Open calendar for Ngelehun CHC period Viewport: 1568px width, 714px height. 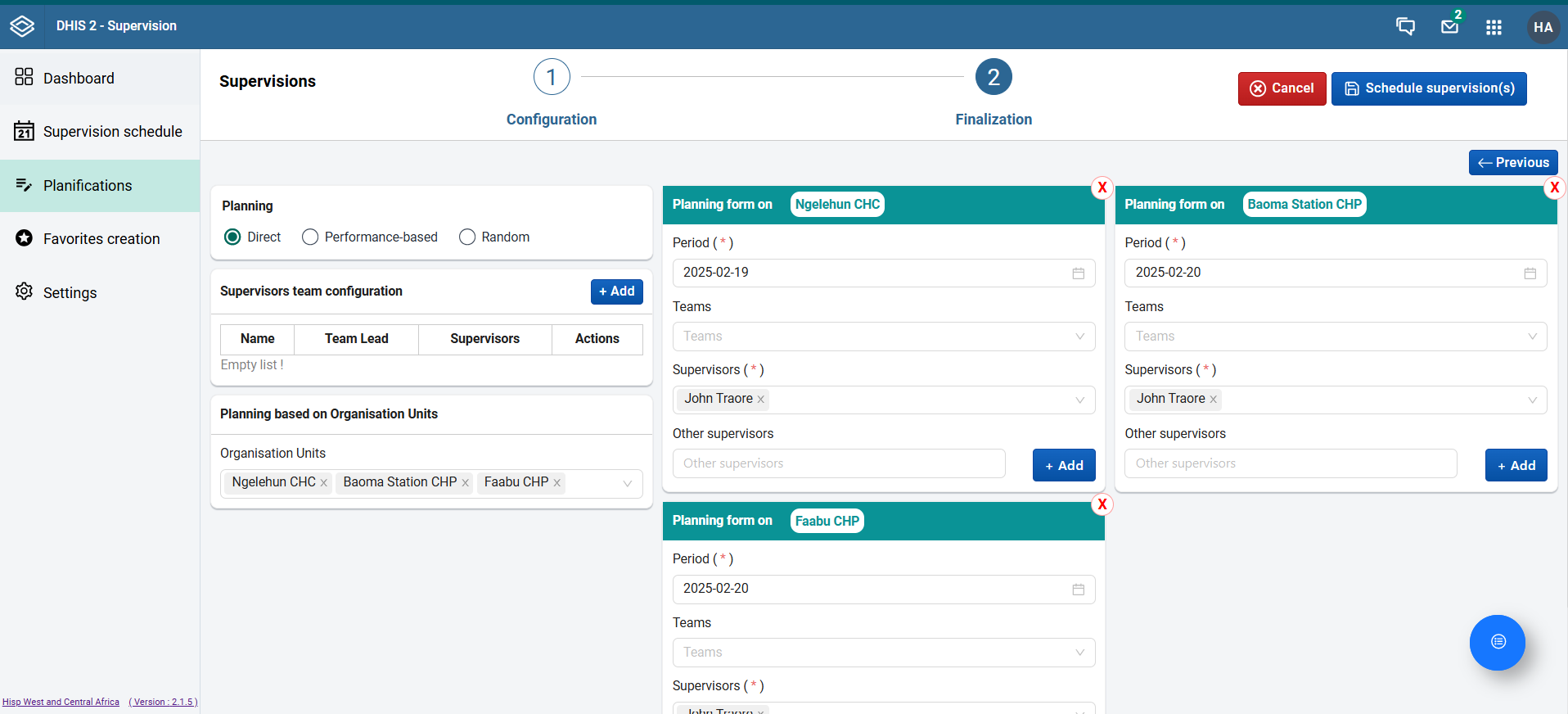1079,273
